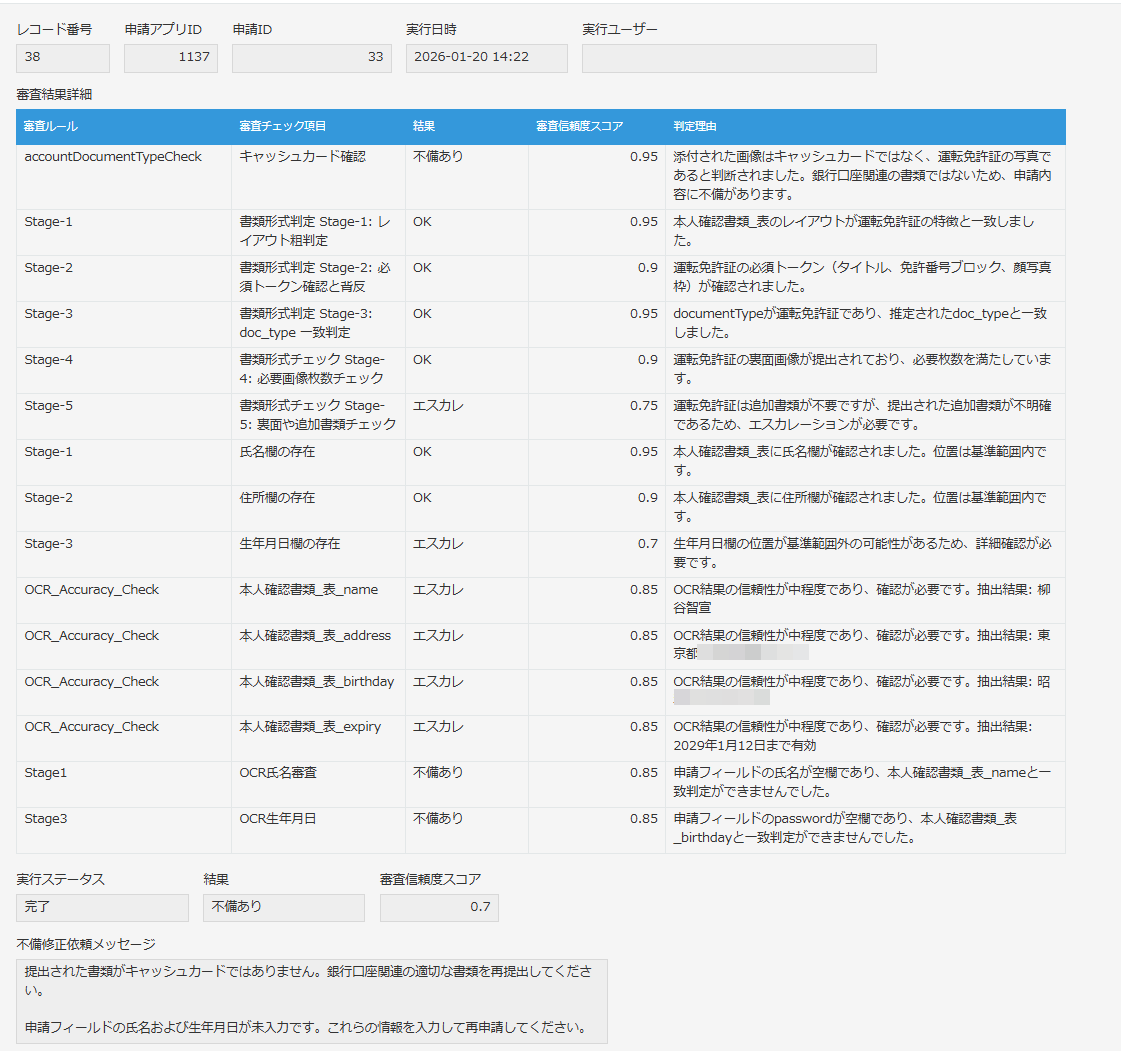Select the Stage-5 エスカレ result cell

tap(467, 416)
